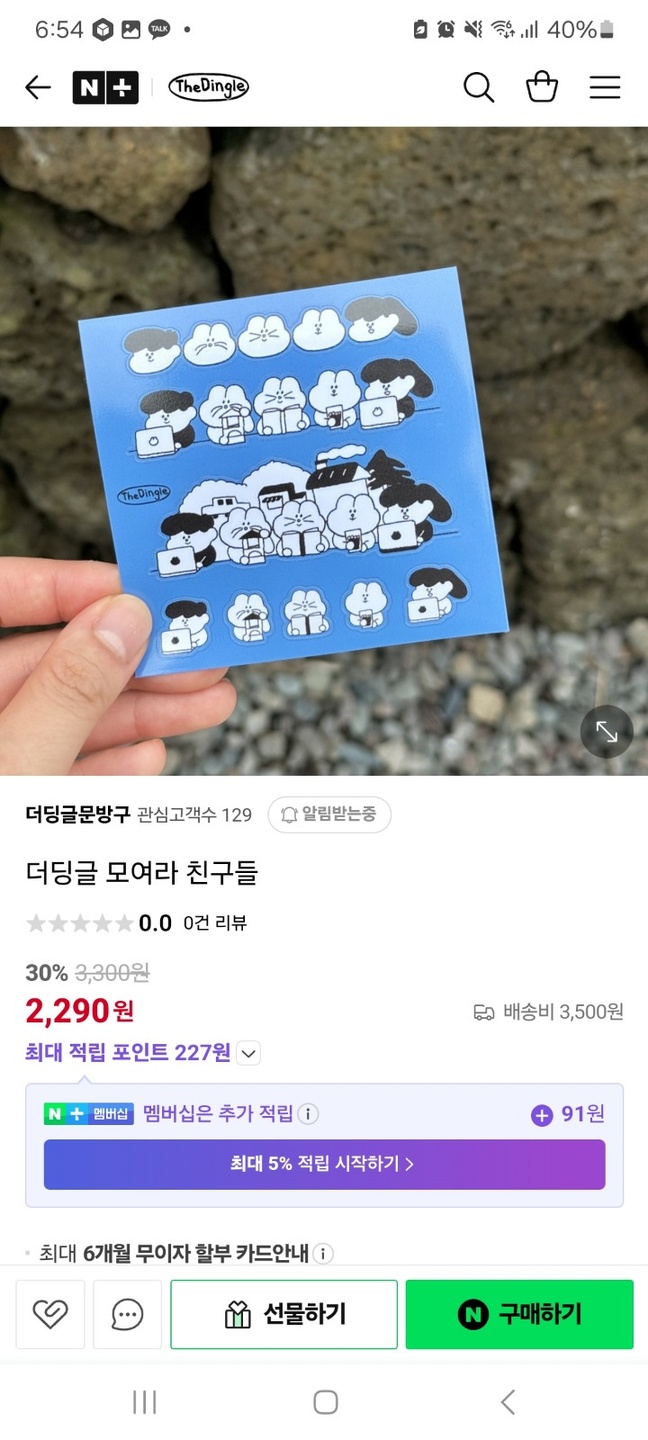
Task: Tap the Android home navigation button
Action: click(325, 1402)
